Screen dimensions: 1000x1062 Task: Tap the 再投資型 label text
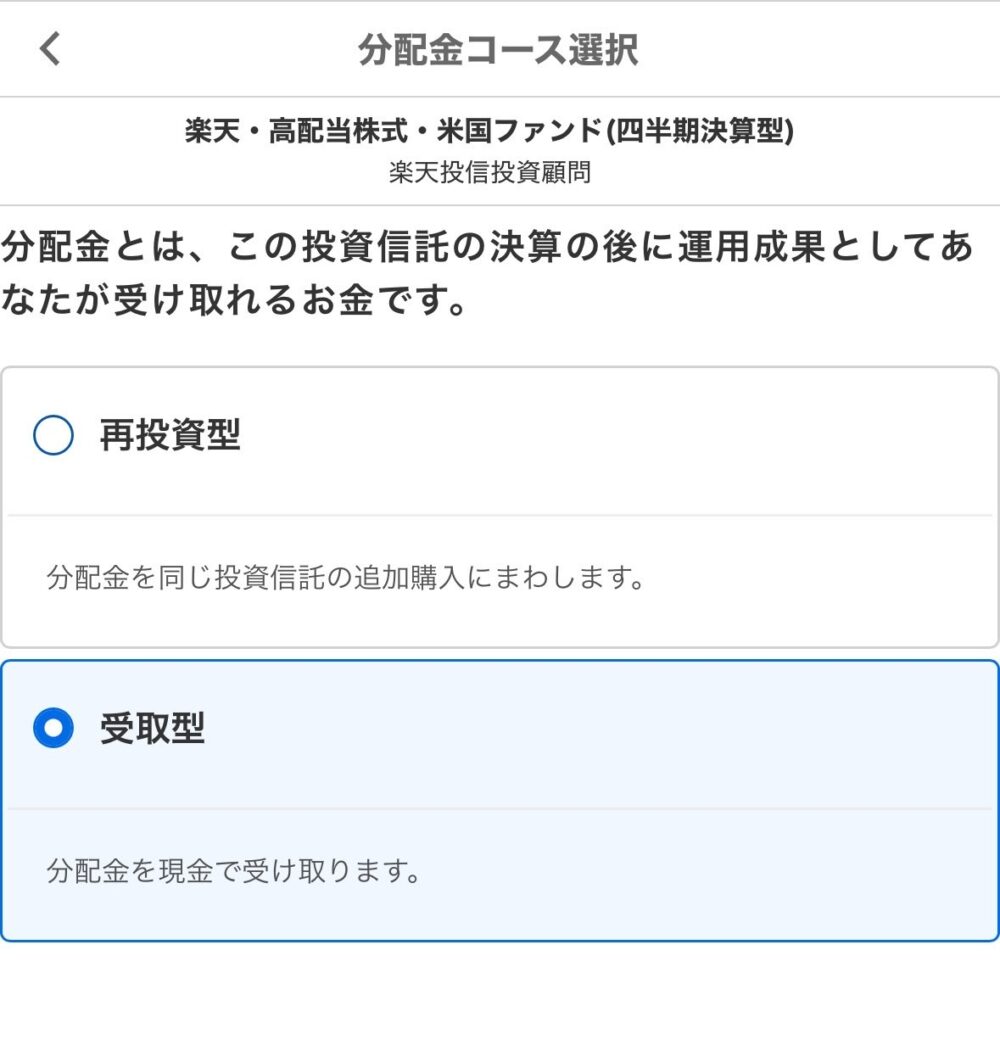coord(168,434)
